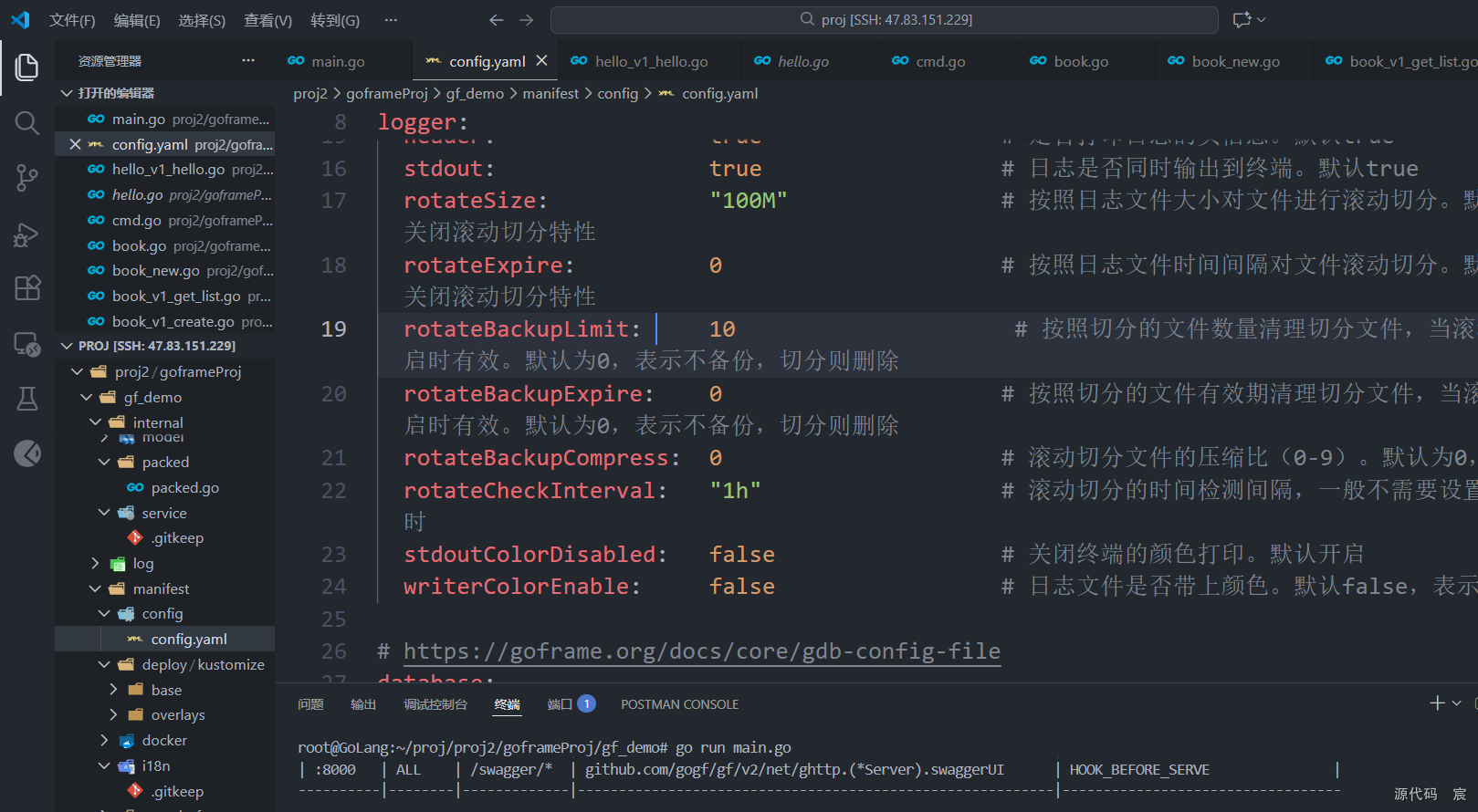Click manifest in the breadcrumb path
This screenshot has width=1478, height=812.
coord(550,93)
